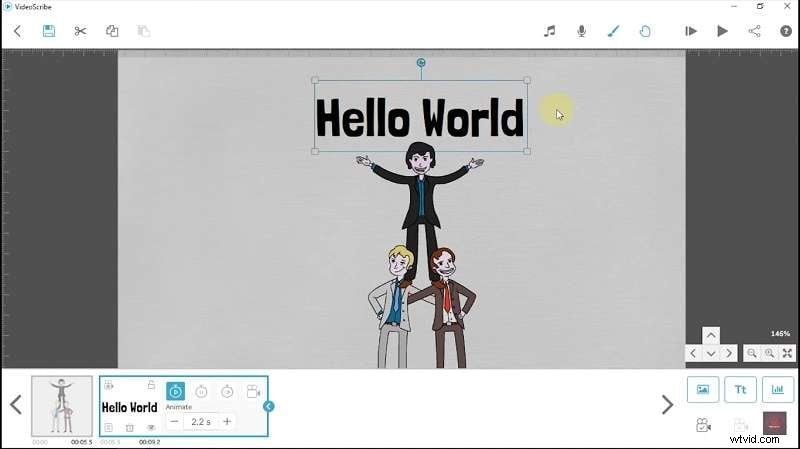800x449 pixels.
Task: Edit the 2.2 s animate time field
Action: pos(201,422)
